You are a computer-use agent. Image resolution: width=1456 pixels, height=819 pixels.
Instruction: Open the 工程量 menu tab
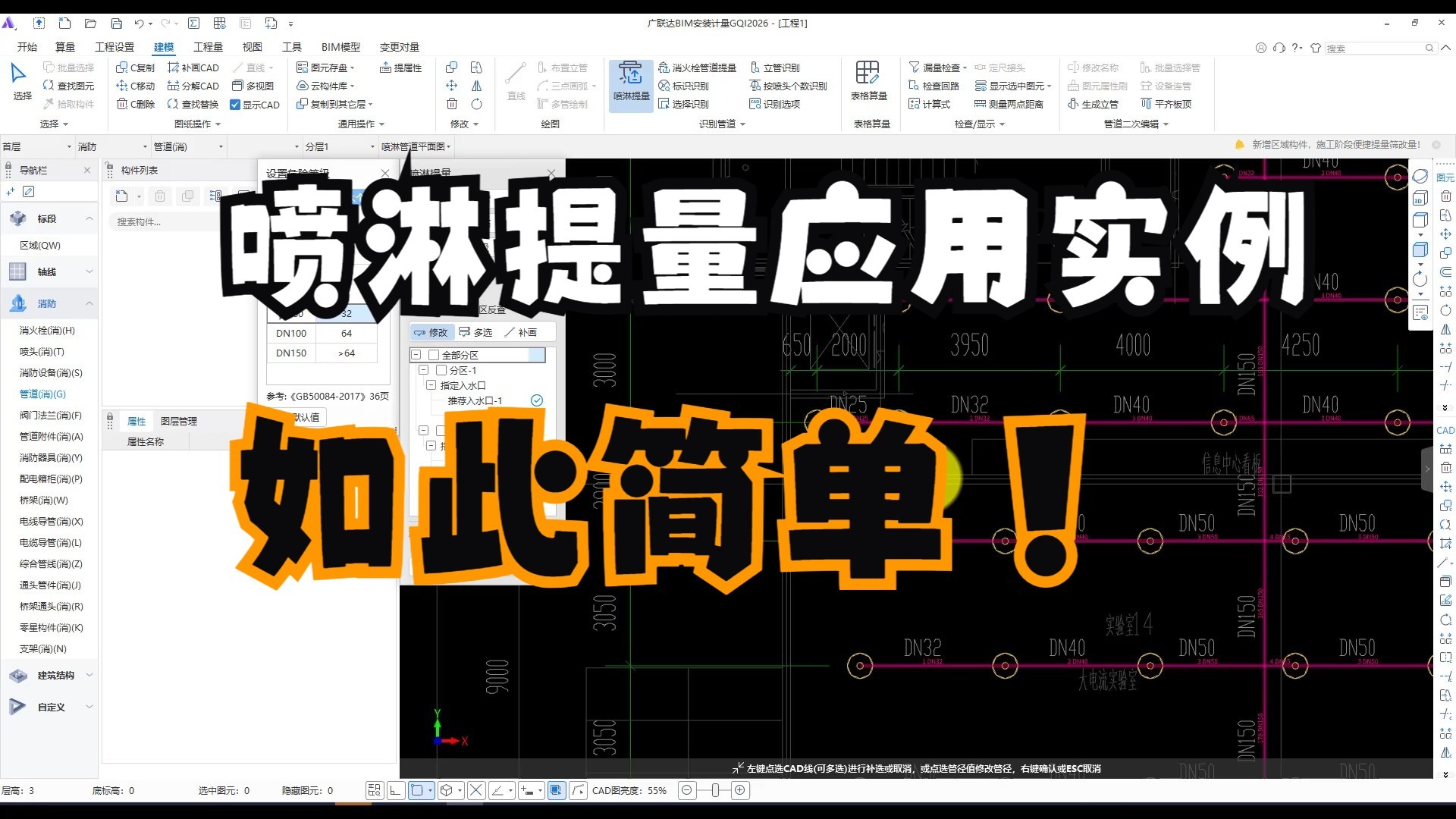click(207, 46)
